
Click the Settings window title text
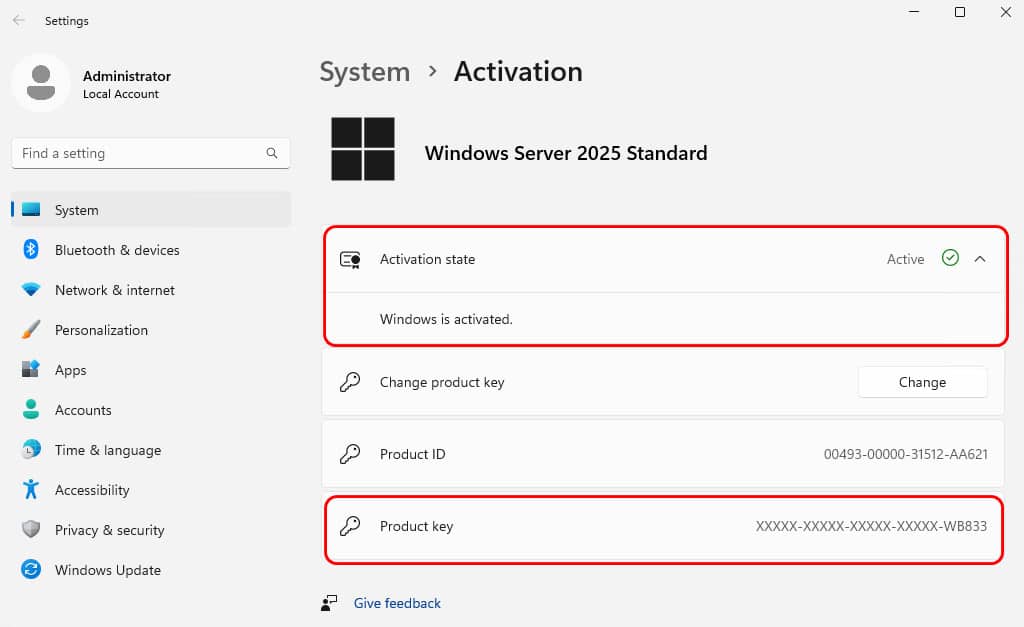(67, 21)
